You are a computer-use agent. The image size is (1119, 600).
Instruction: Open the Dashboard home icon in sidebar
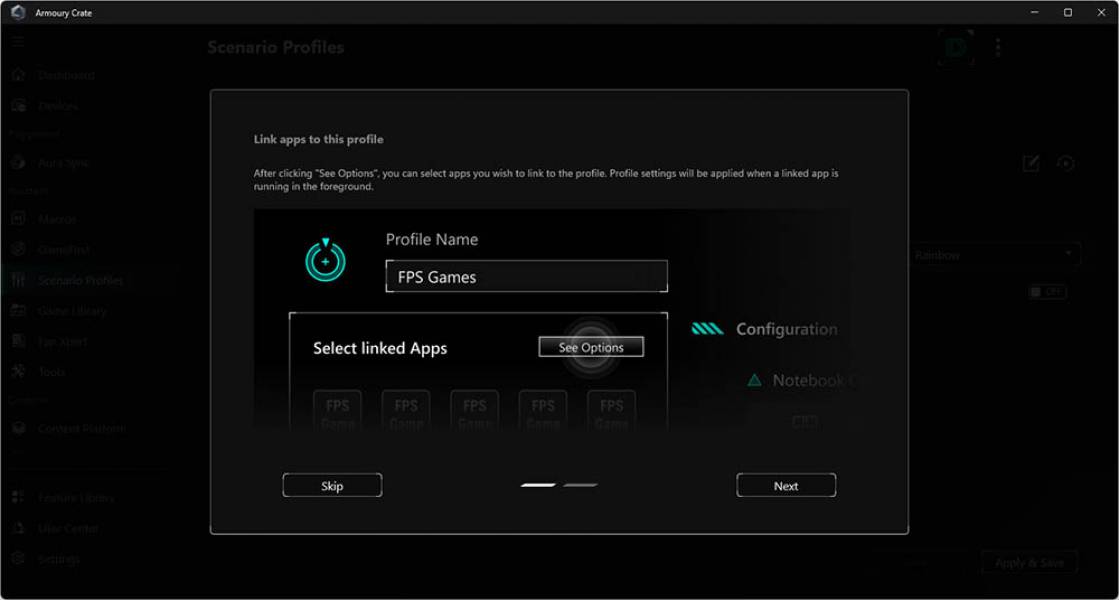click(19, 75)
